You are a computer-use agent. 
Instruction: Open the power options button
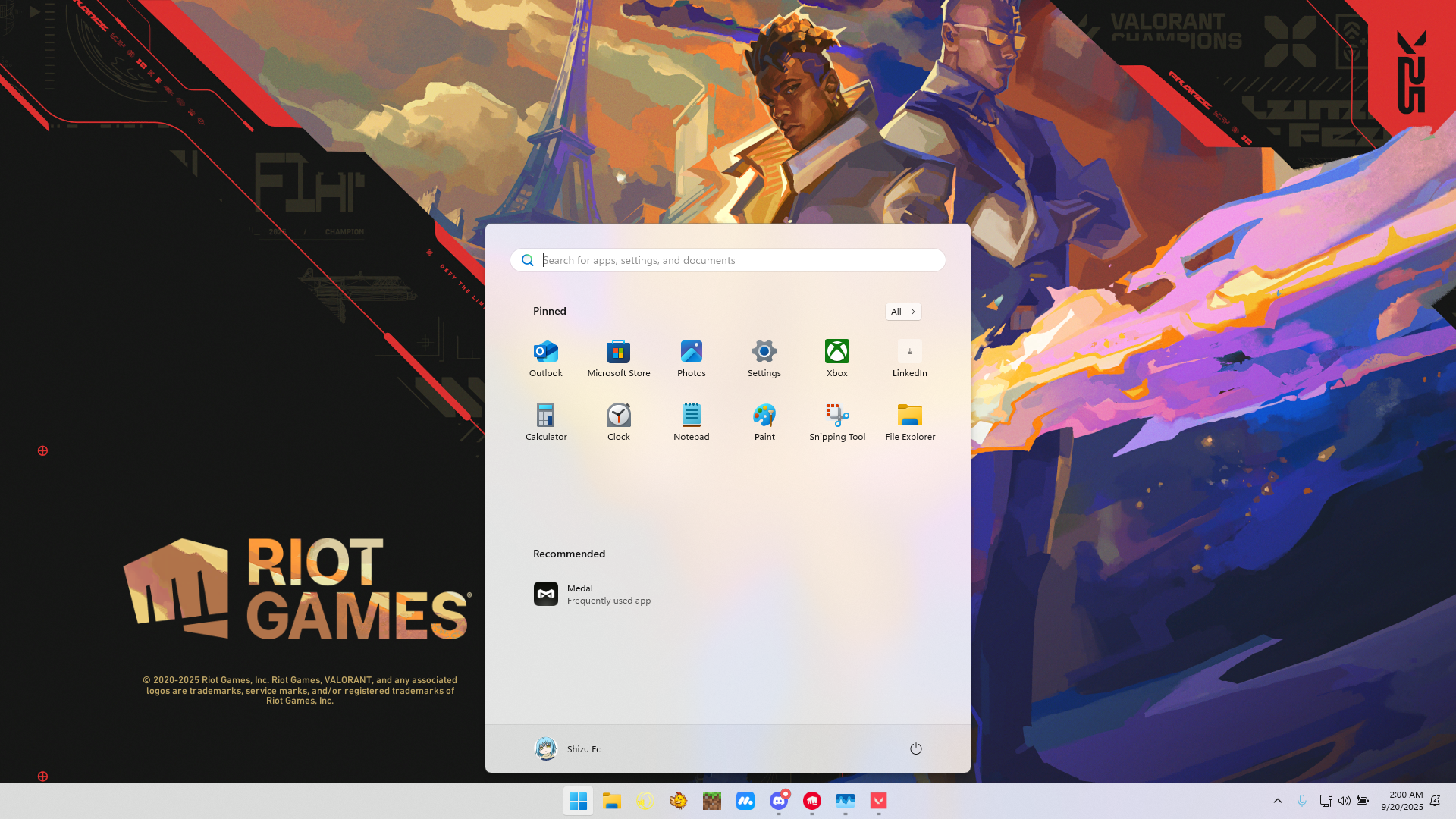point(915,748)
